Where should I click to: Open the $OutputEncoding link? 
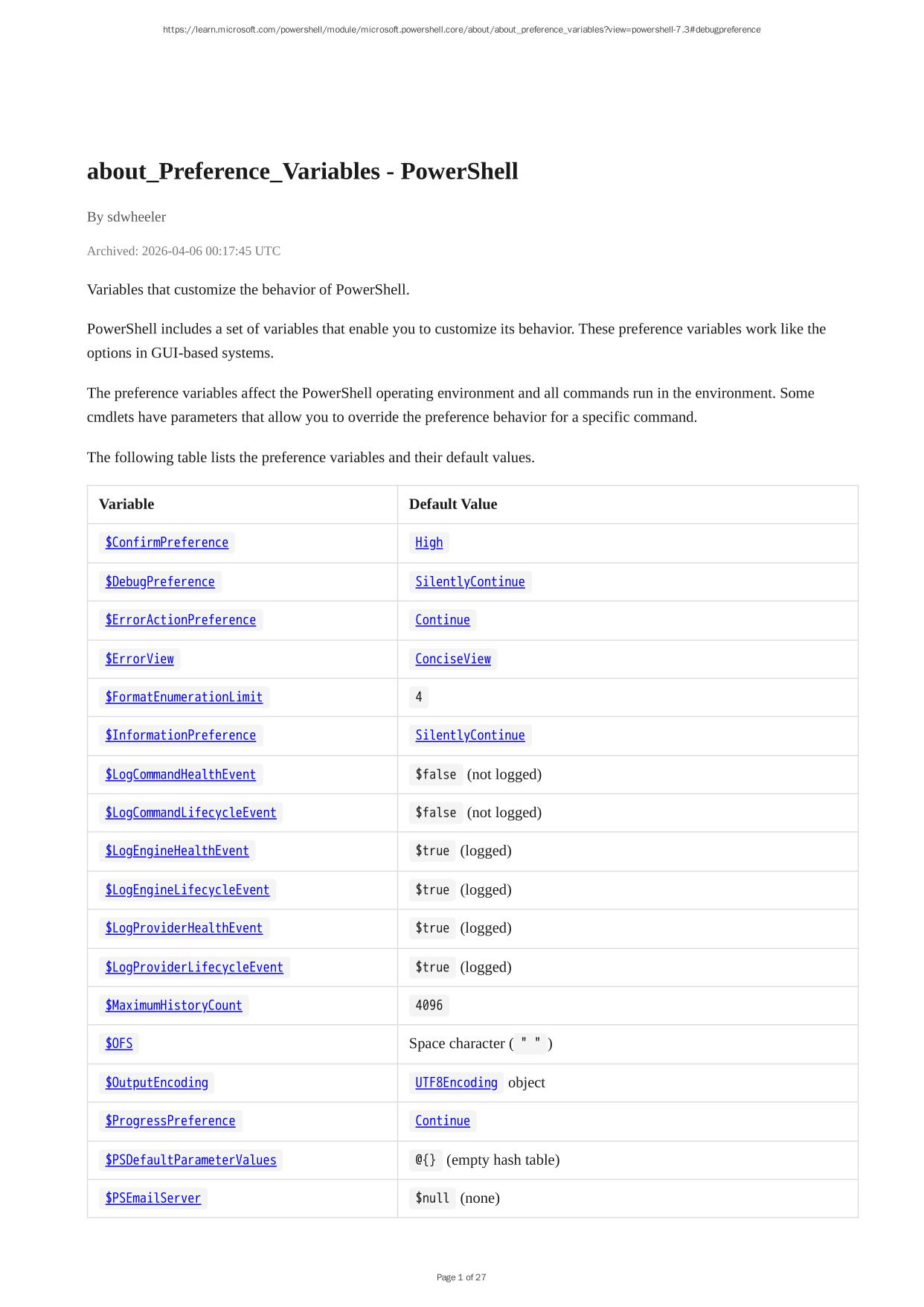[x=156, y=1082]
